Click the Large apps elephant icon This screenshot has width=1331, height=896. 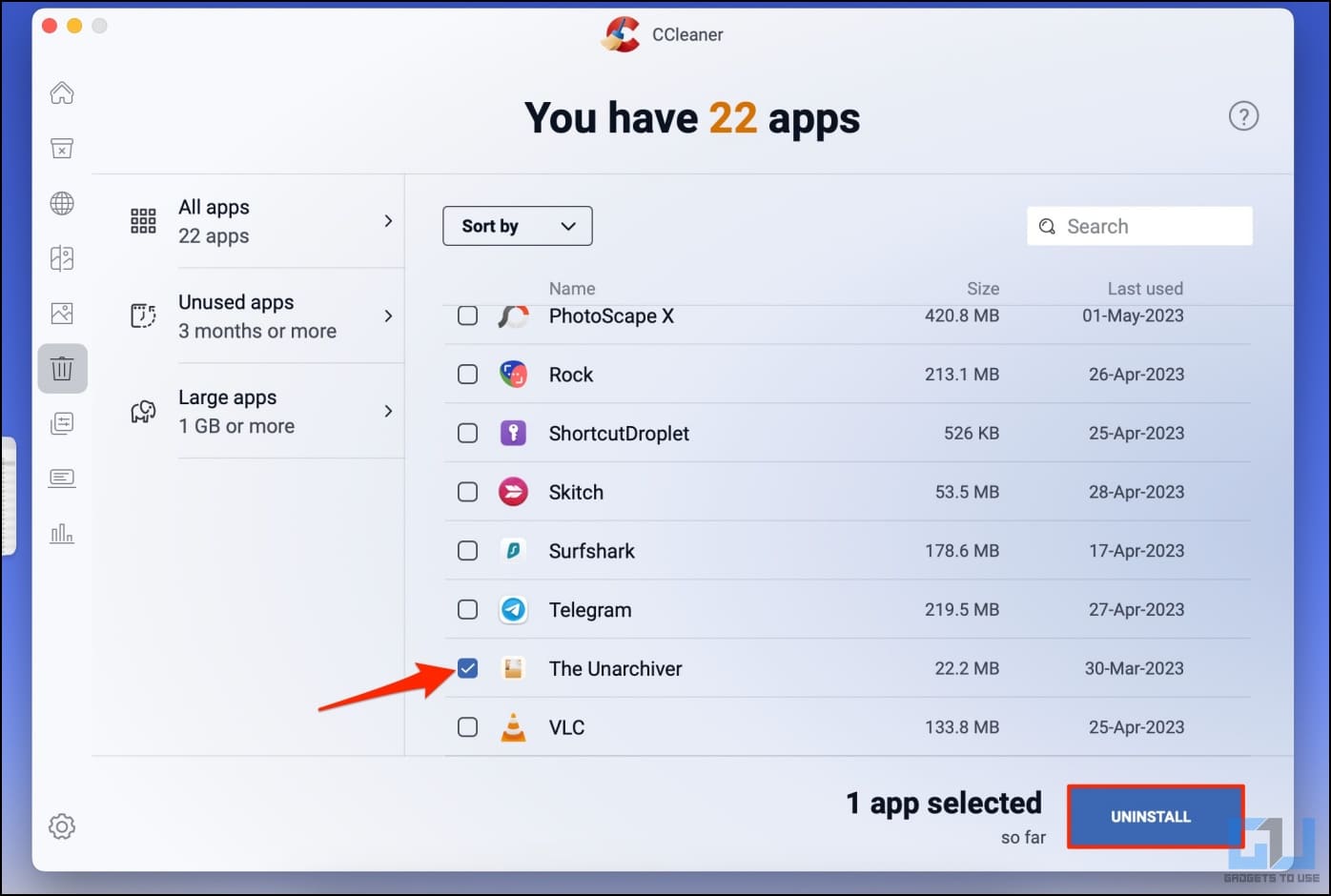click(x=143, y=411)
